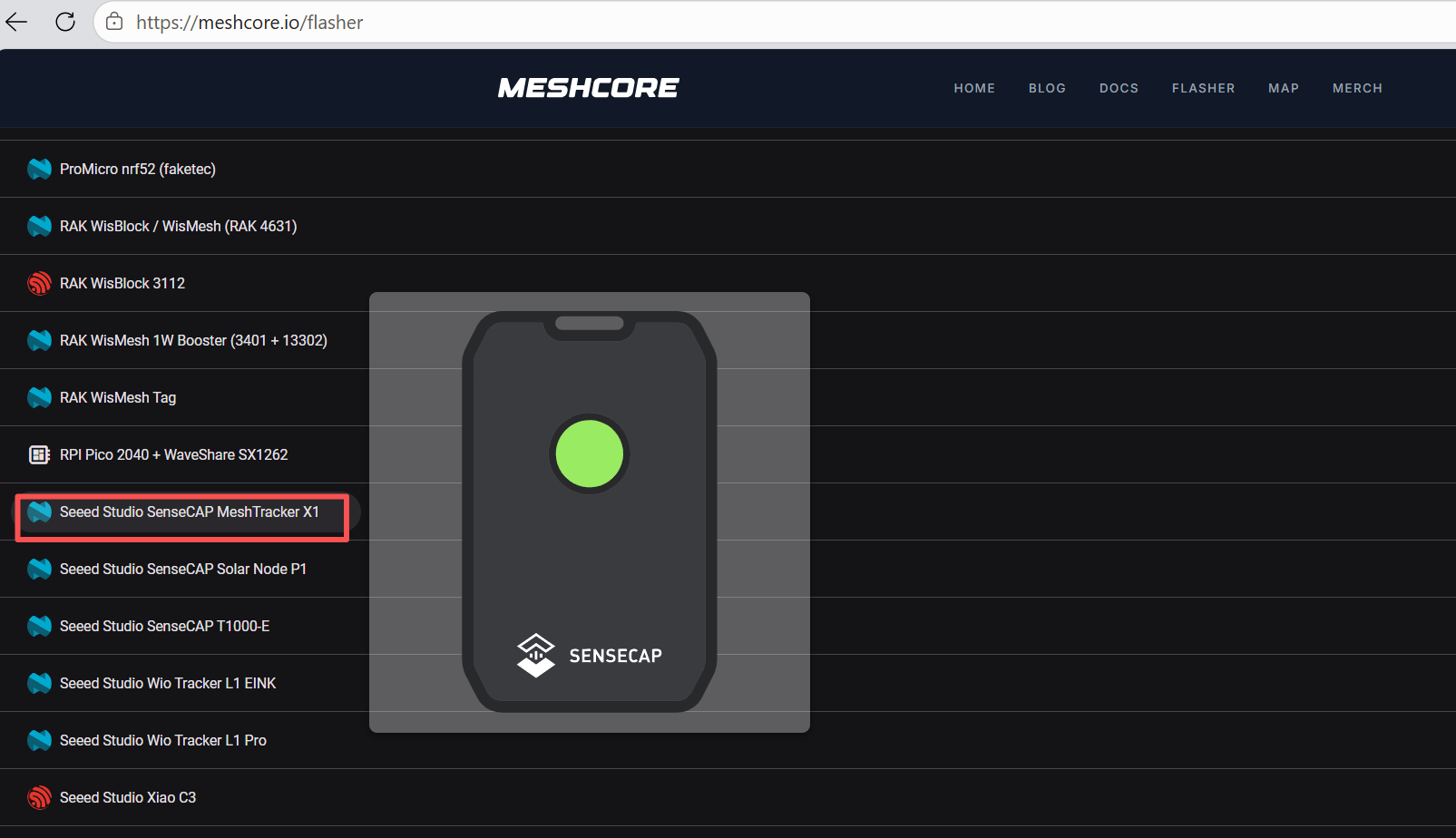Click the SenseCAP device preview image
Image resolution: width=1456 pixels, height=838 pixels.
click(x=590, y=512)
